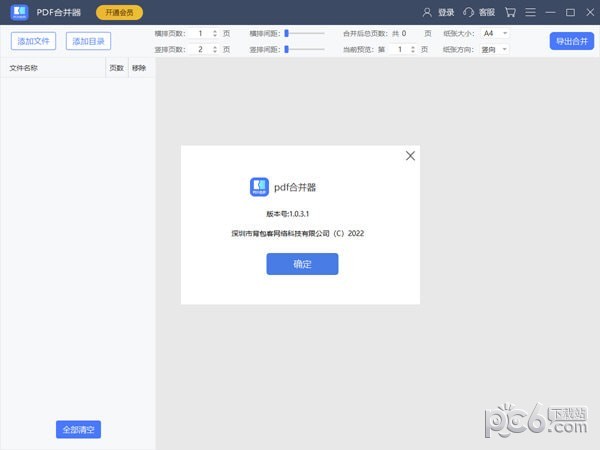Open the shopping cart icon
The height and width of the screenshot is (450, 600).
510,13
